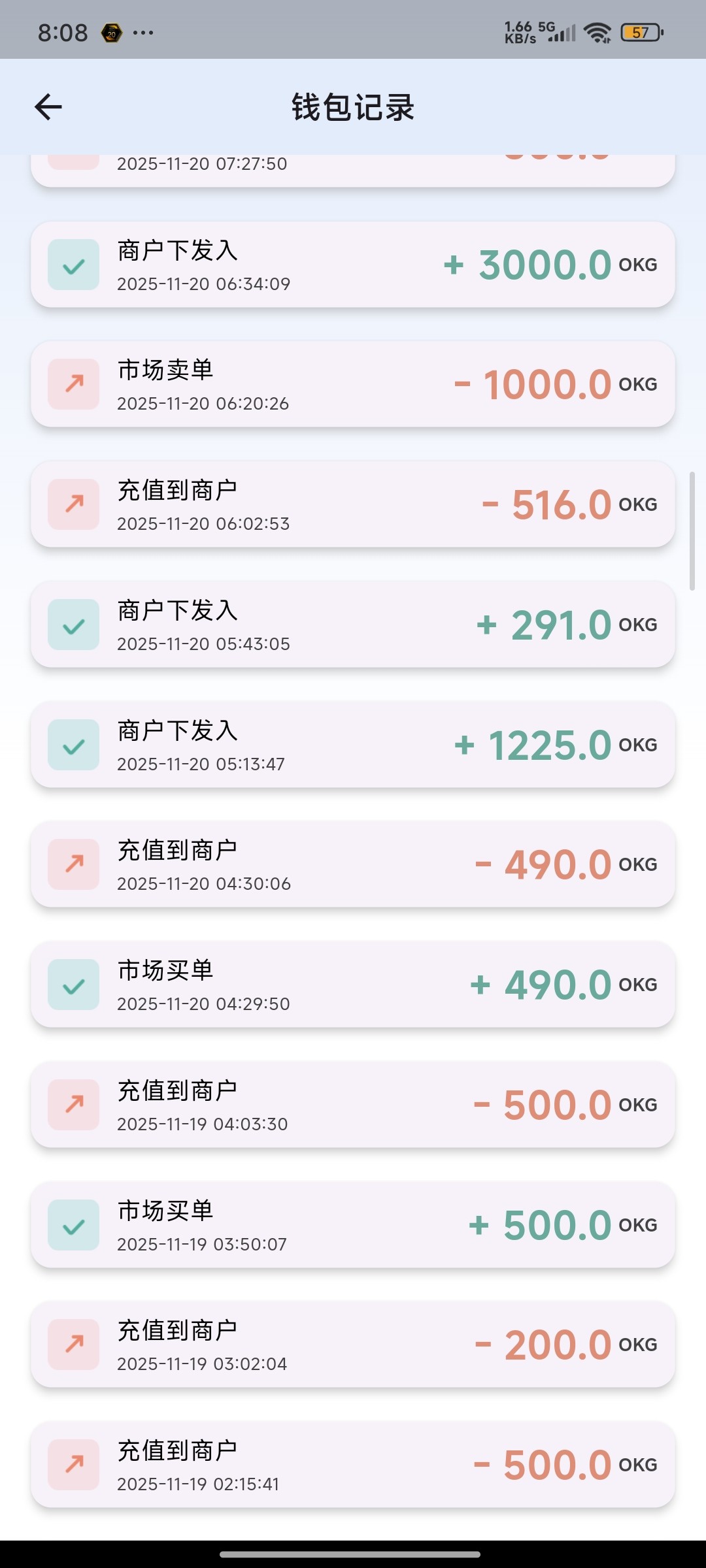Tap green check icon beside 291.0 OKG entry
Screen dimensions: 706x1568
(74, 625)
